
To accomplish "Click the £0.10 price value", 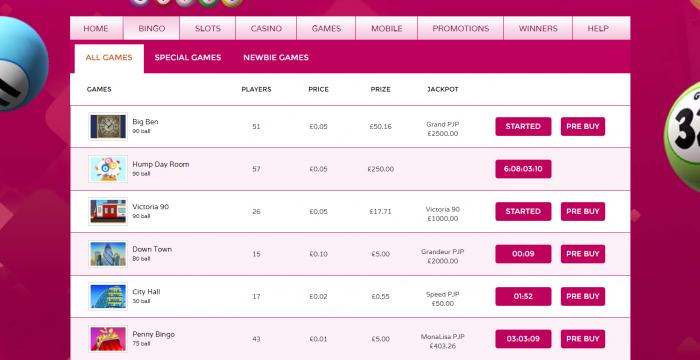I will (318, 254).
